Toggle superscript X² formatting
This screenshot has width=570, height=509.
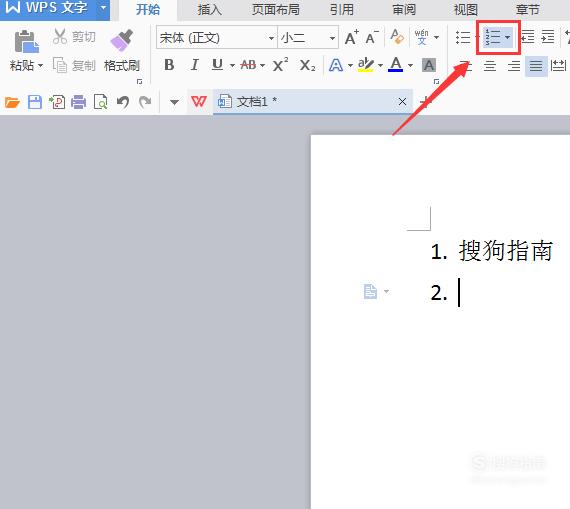coord(281,65)
